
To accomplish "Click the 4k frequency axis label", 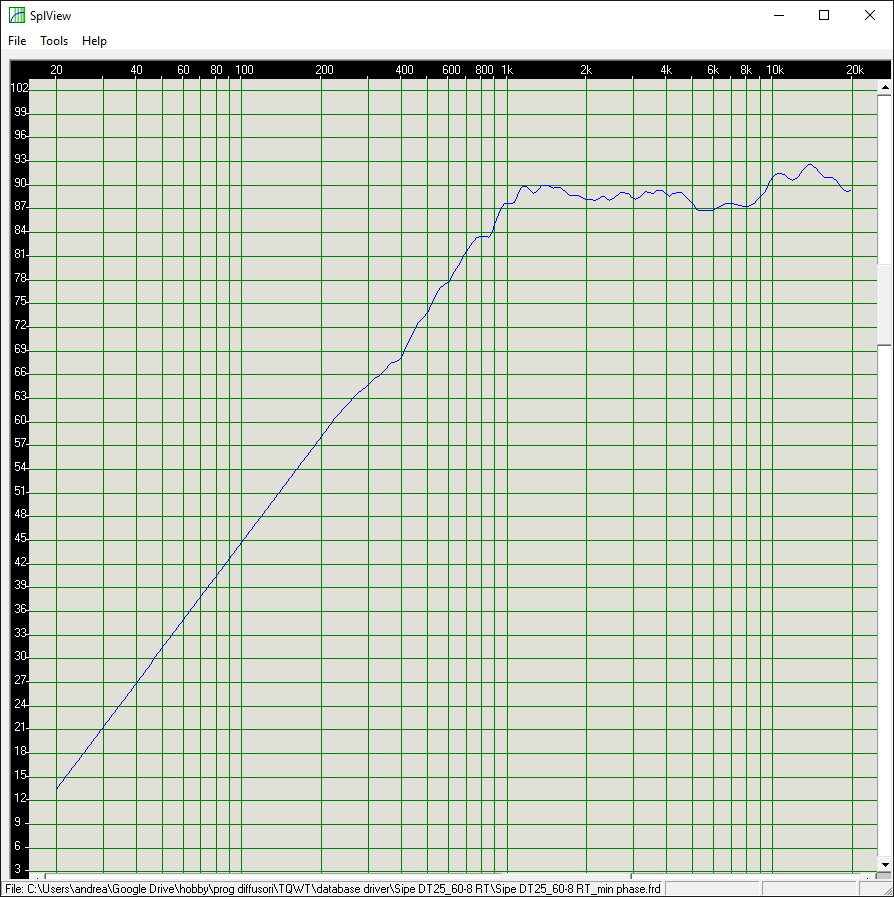I will coord(666,70).
